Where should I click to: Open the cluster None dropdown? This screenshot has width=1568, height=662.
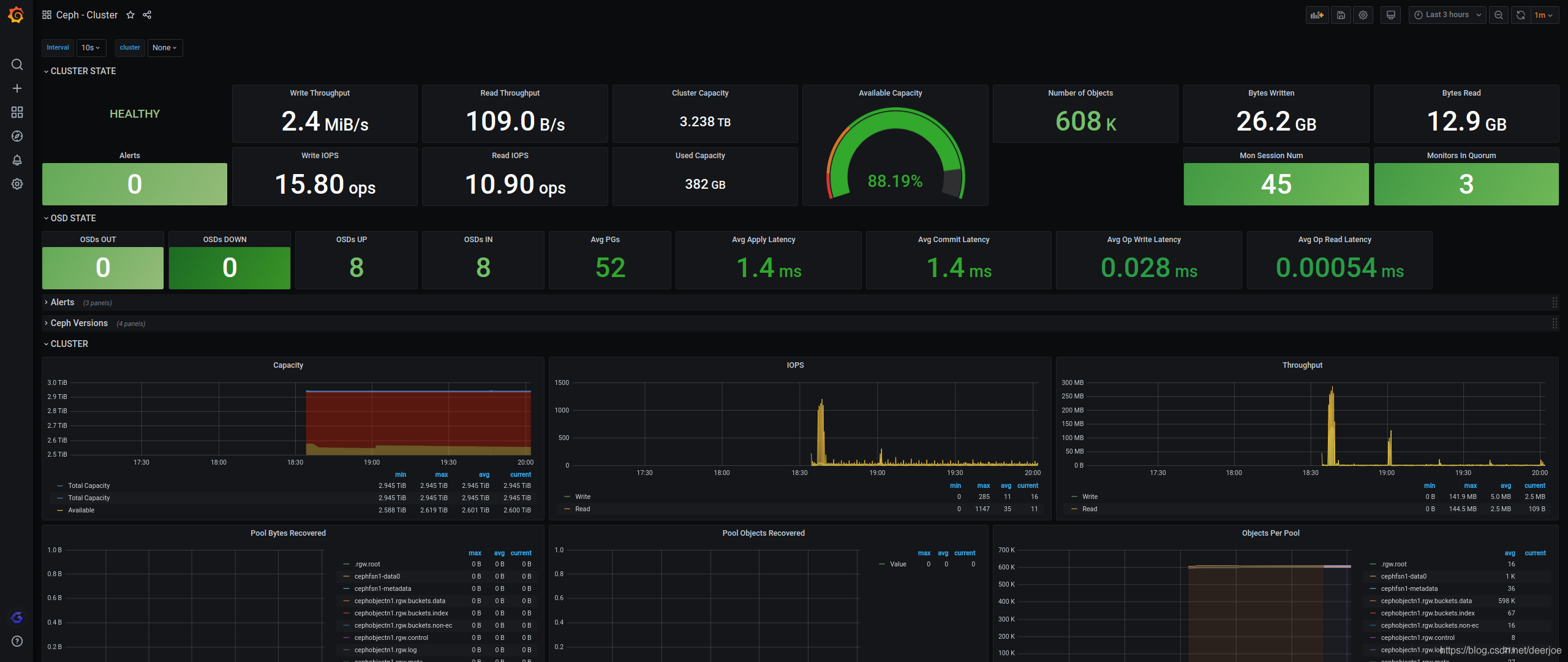(165, 48)
